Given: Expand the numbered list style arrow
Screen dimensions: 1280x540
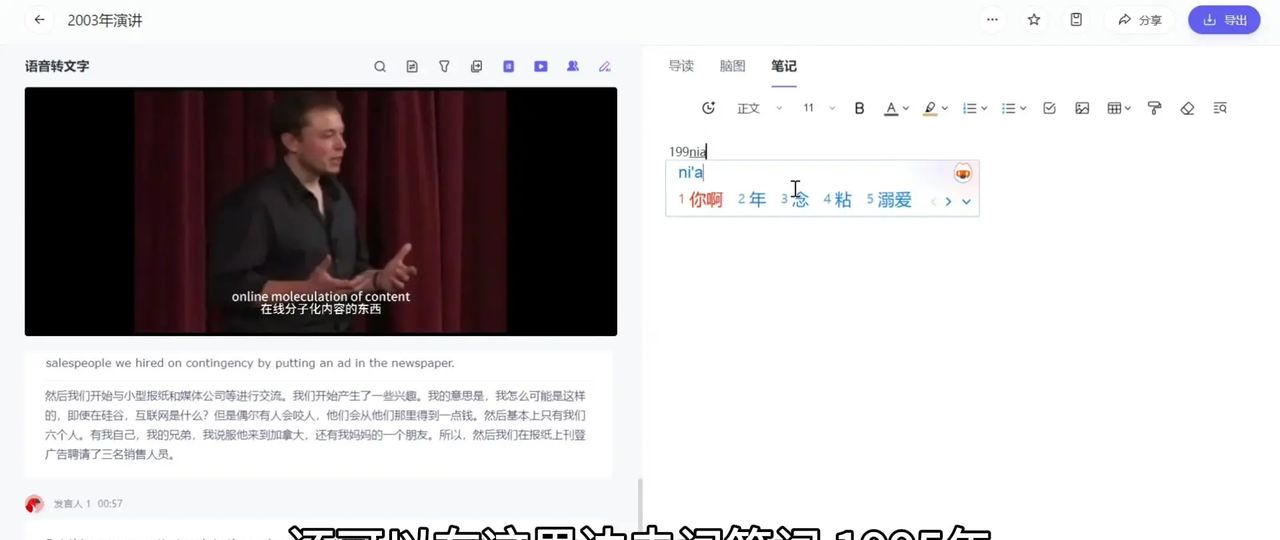Looking at the screenshot, I should pyautogui.click(x=984, y=108).
